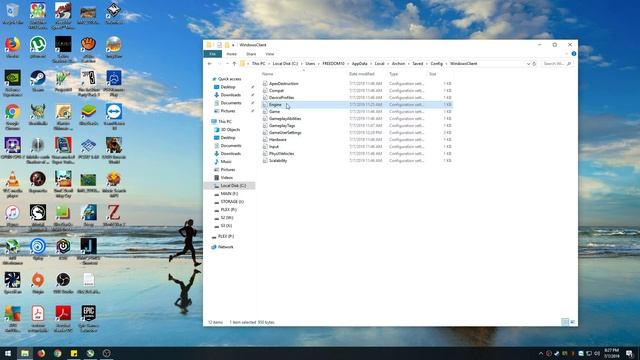640x360 pixels.
Task: Select the iTunes desktop shortcut
Action: (x=12, y=216)
